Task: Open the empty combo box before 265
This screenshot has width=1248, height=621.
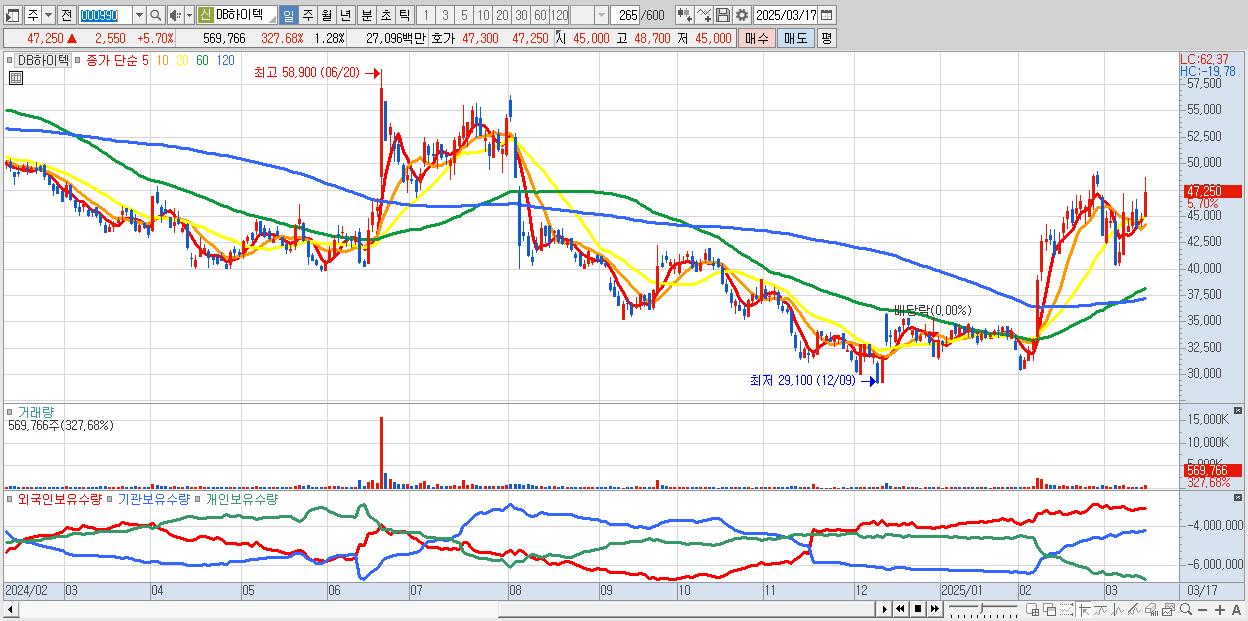Action: pyautogui.click(x=590, y=15)
